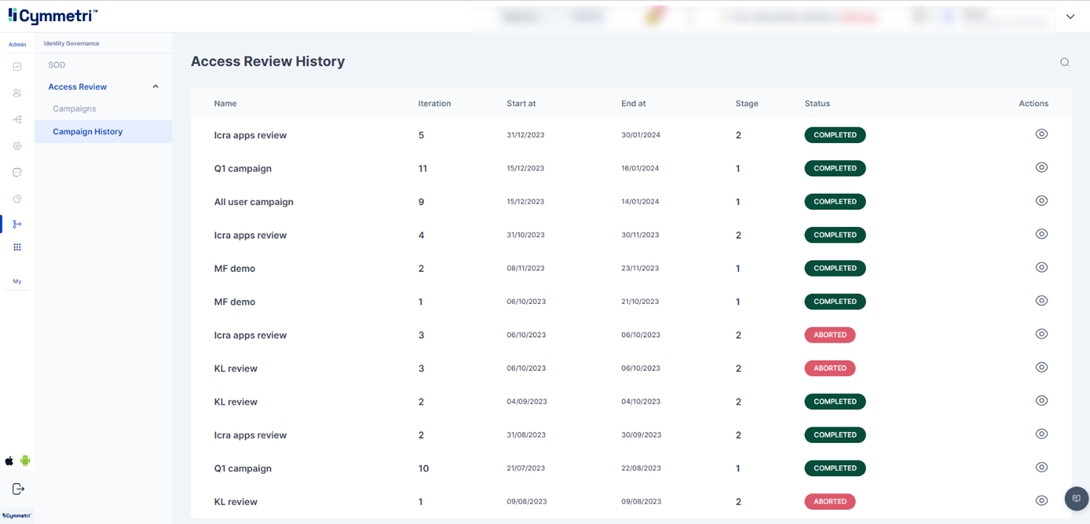This screenshot has height=524, width=1090.
Task: Click the logout icon in left sidebar
Action: pyautogui.click(x=17, y=489)
